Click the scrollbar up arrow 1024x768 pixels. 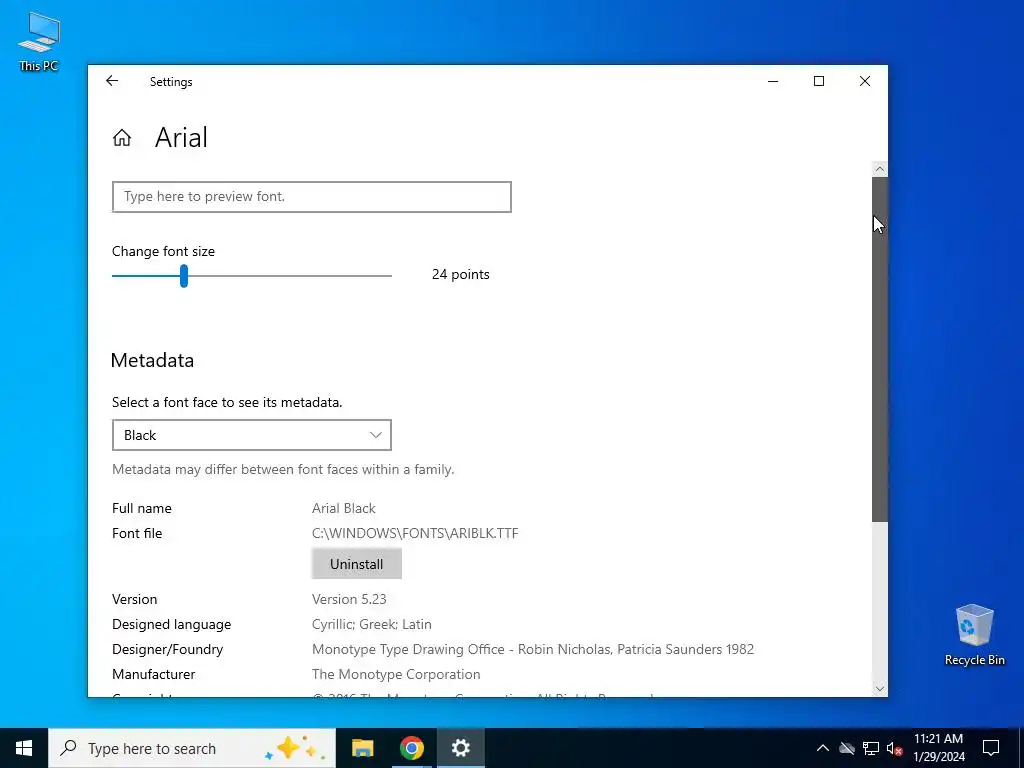tap(880, 169)
